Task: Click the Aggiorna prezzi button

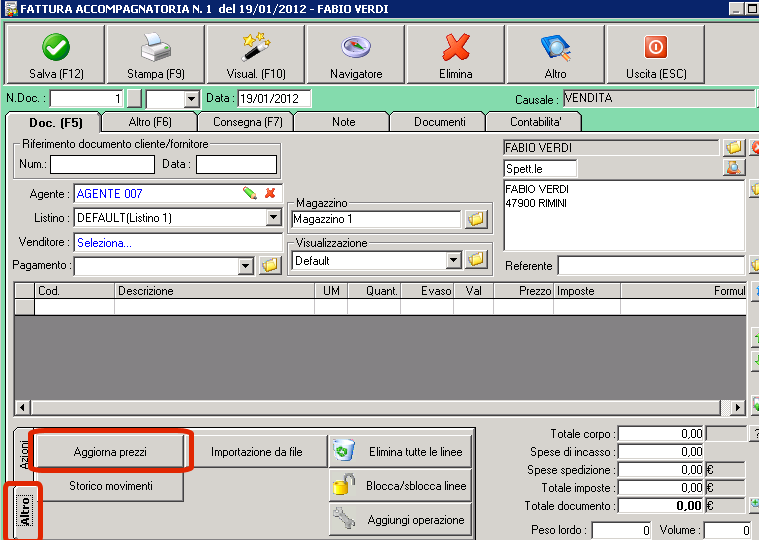Action: (x=110, y=451)
